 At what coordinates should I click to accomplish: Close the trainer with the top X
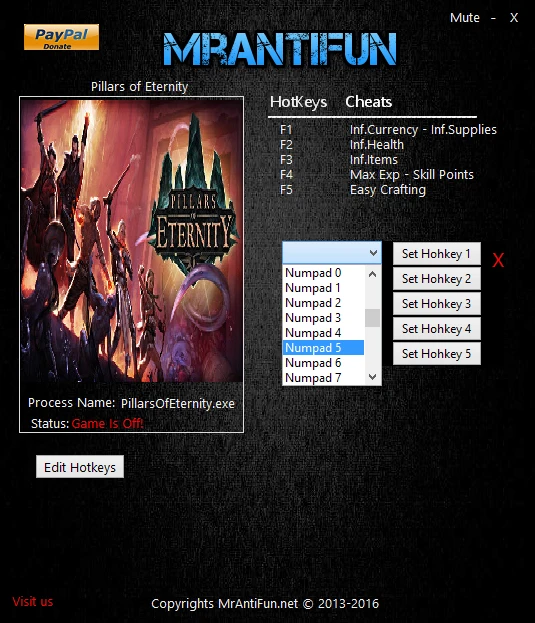click(514, 18)
